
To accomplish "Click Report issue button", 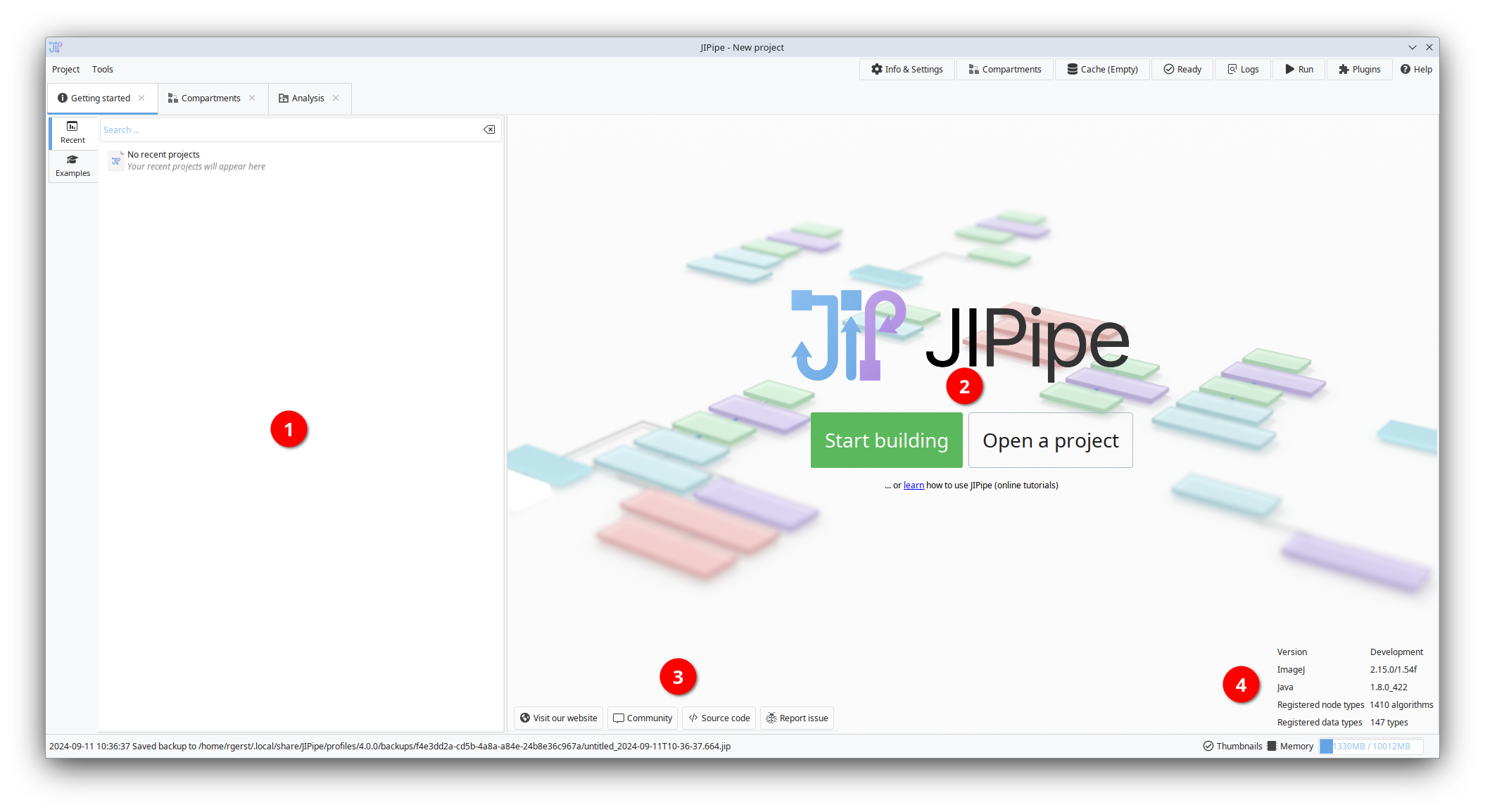I will click(797, 718).
